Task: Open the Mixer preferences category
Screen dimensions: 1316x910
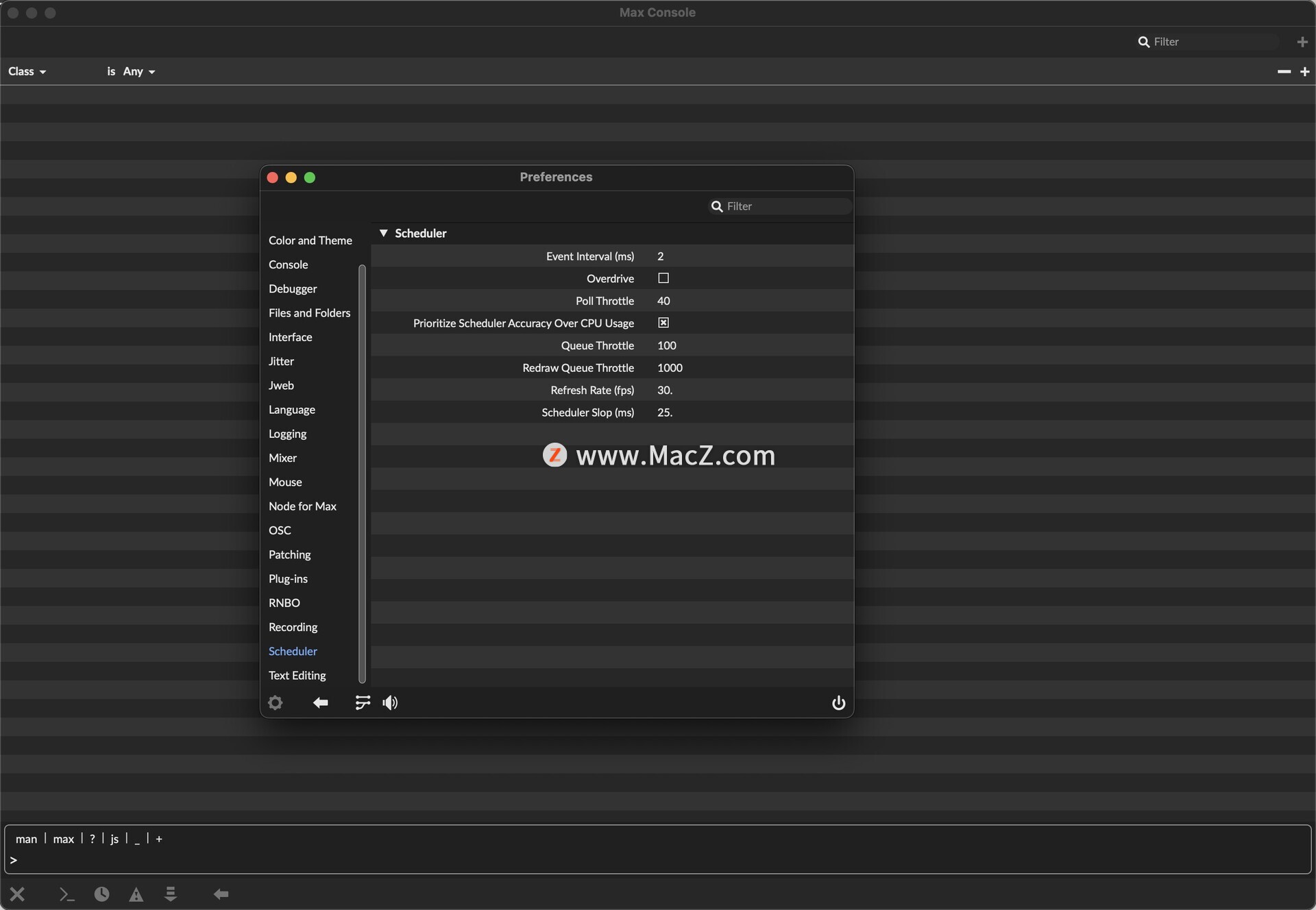Action: [x=282, y=458]
